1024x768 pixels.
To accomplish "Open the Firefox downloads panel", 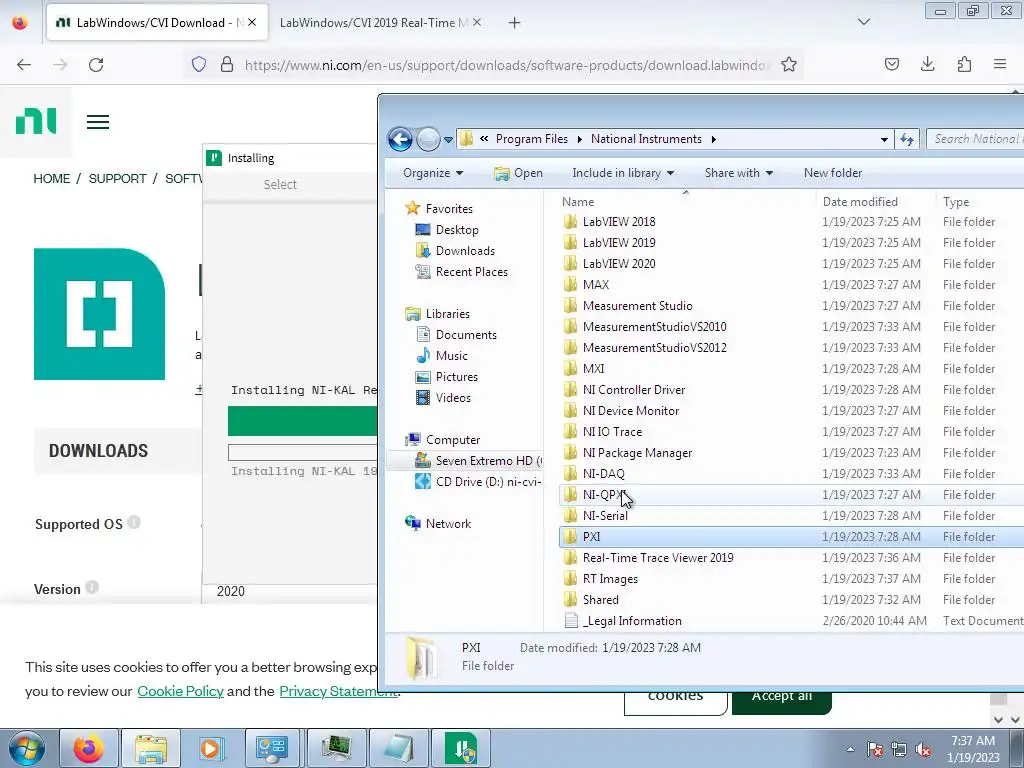I will click(x=927, y=64).
